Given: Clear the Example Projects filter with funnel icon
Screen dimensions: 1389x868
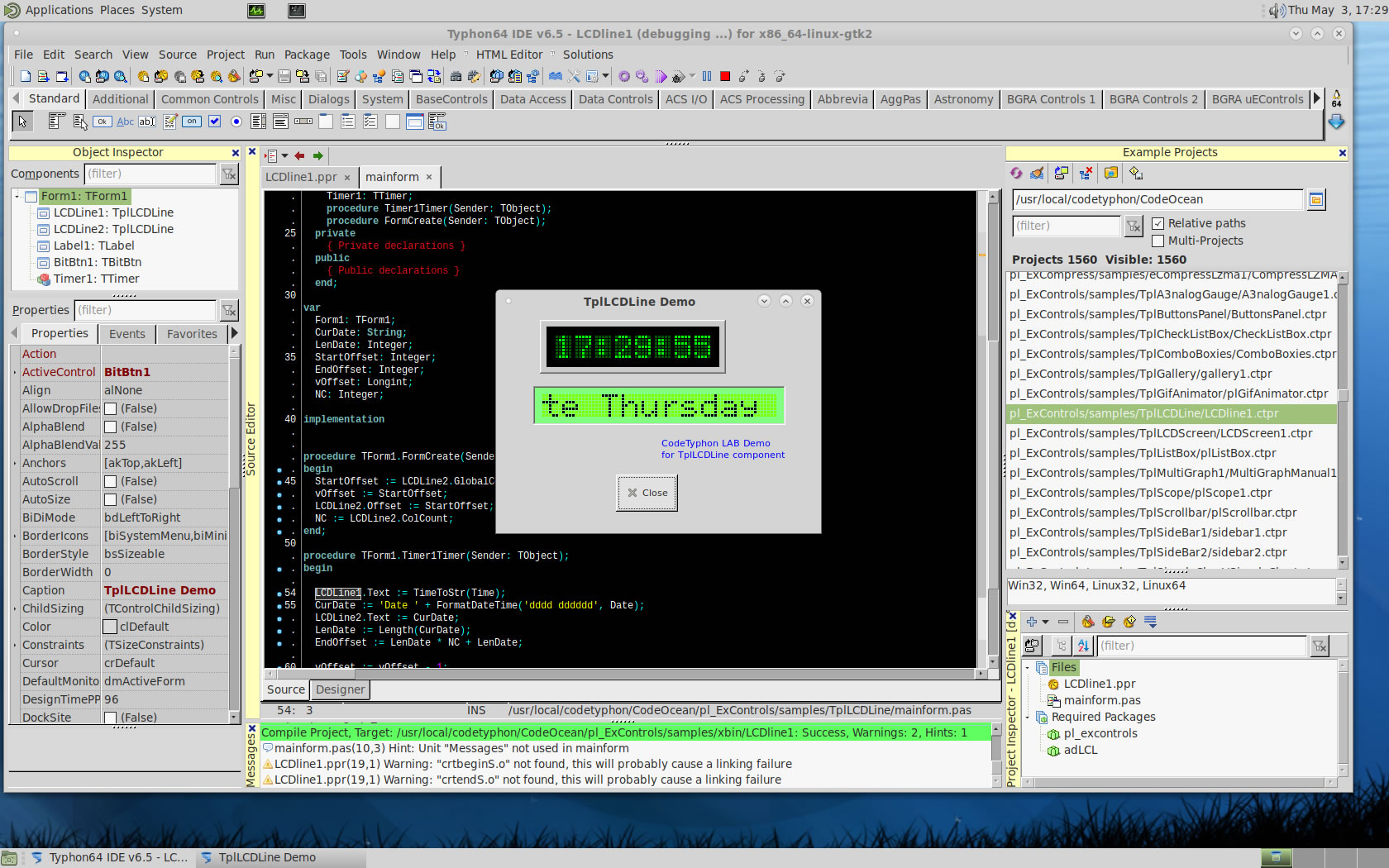Looking at the screenshot, I should pyautogui.click(x=1134, y=226).
